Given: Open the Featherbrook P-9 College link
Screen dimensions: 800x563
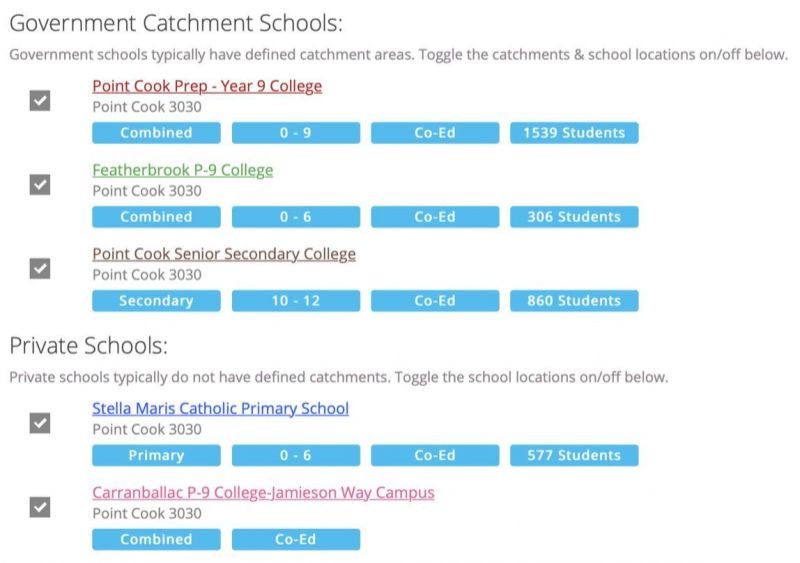Looking at the screenshot, I should tap(182, 170).
